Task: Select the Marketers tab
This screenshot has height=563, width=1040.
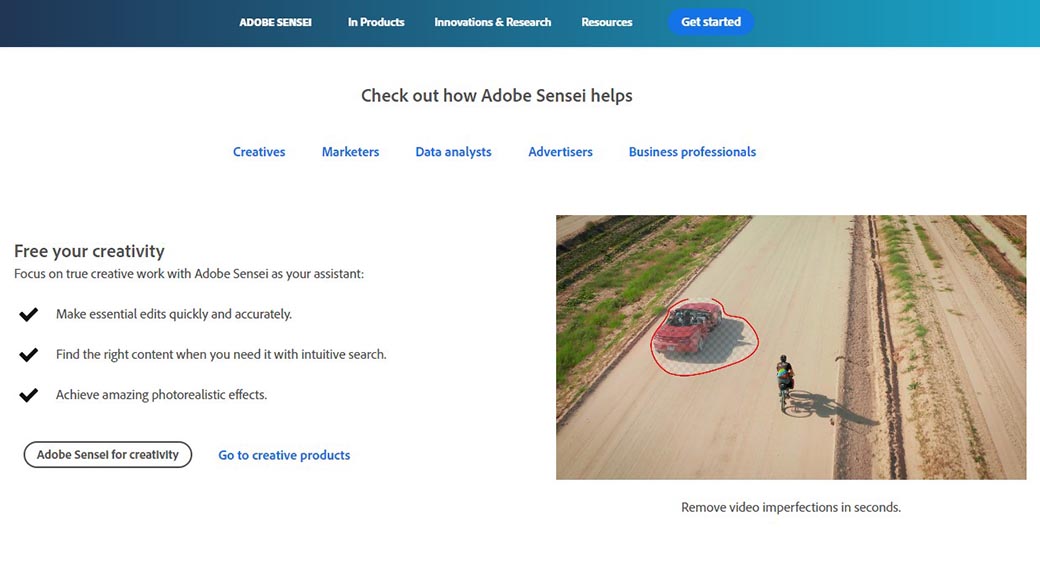Action: pos(350,152)
